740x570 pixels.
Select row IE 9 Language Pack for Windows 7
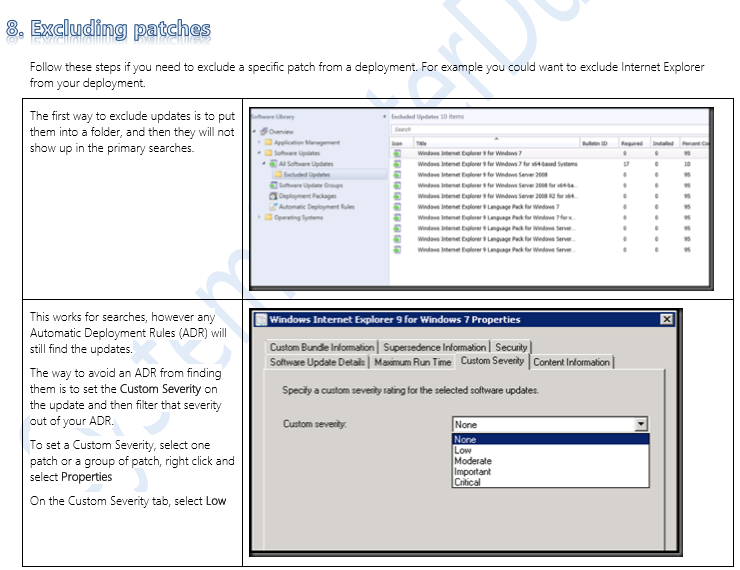(550, 207)
